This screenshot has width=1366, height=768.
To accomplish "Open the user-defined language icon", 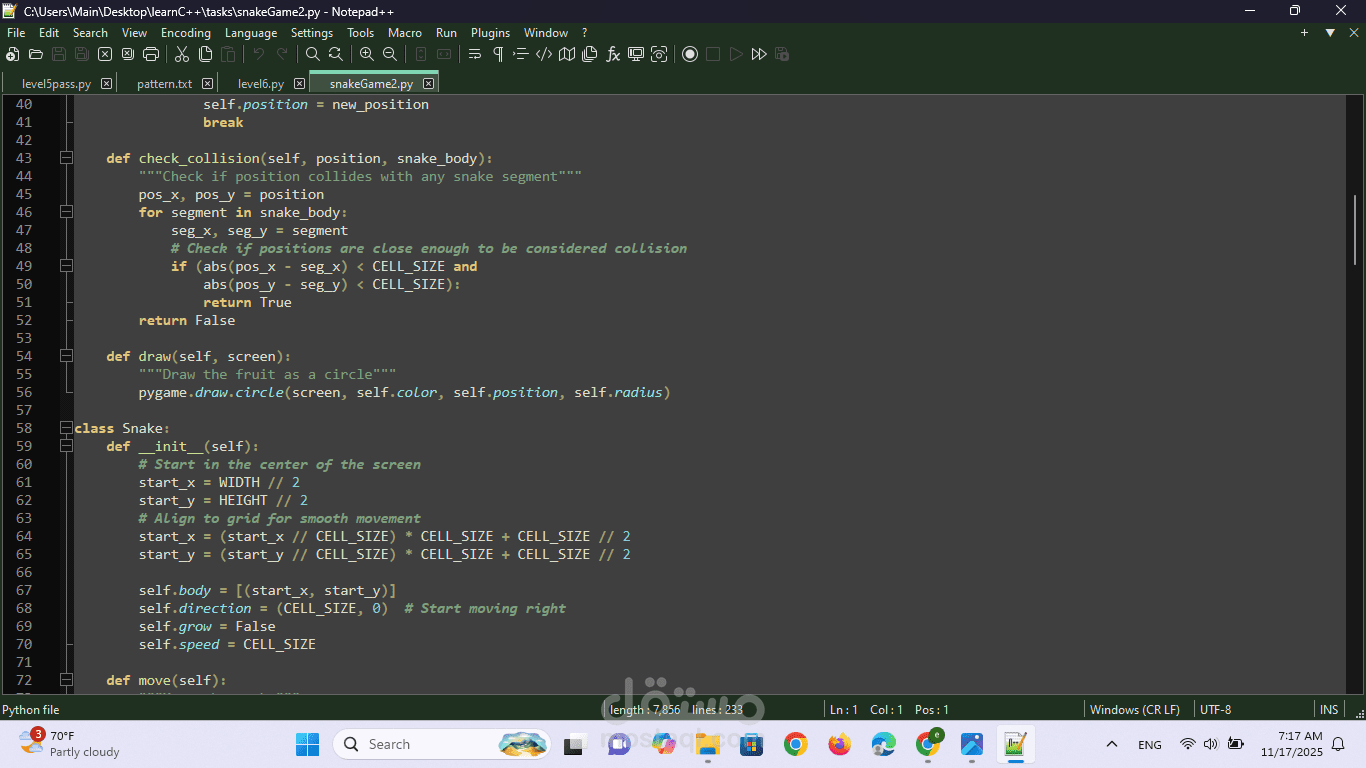I will tap(544, 54).
